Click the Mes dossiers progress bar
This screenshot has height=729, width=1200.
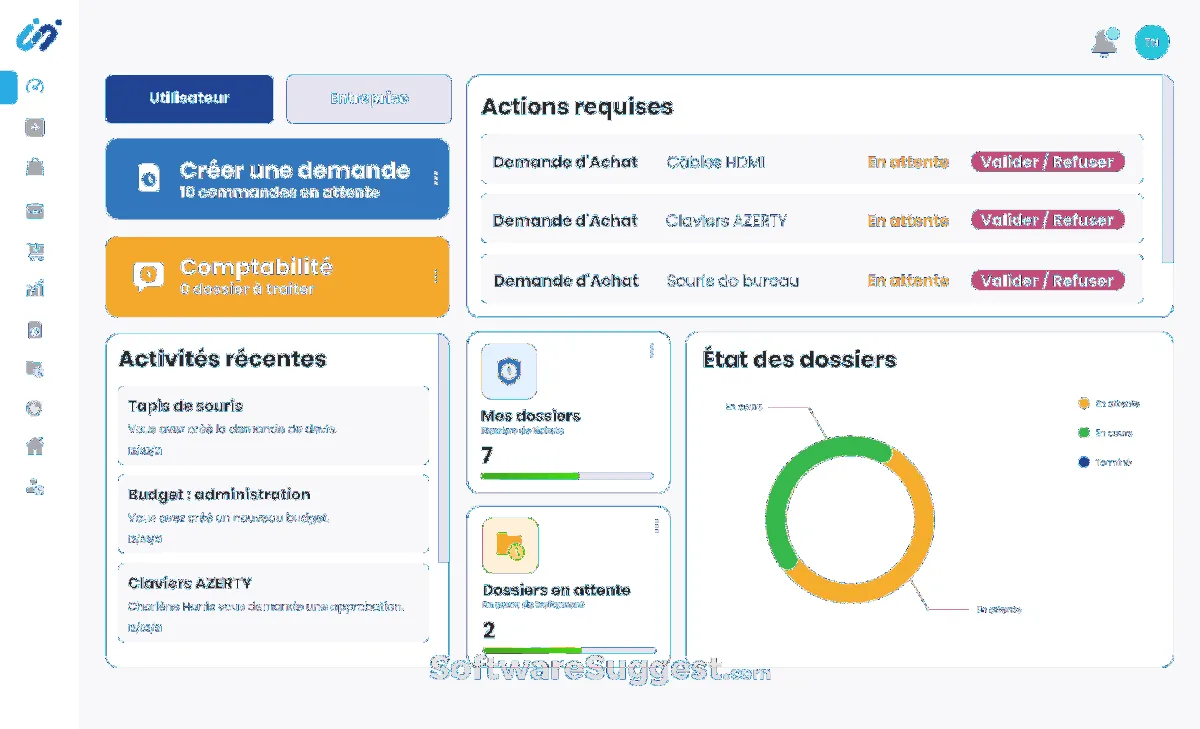click(567, 476)
